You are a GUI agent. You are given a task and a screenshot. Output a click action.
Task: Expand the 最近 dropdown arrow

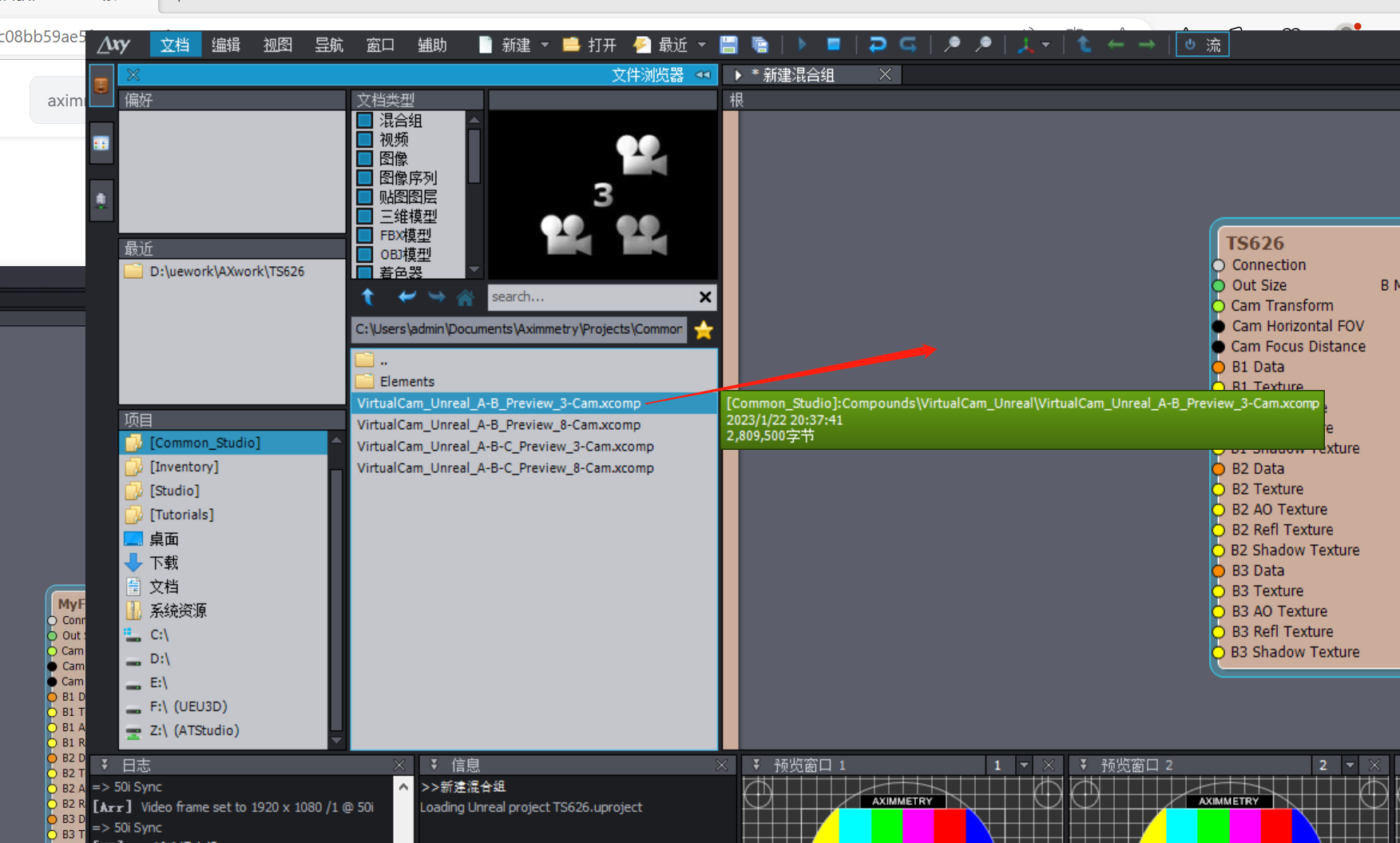702,45
